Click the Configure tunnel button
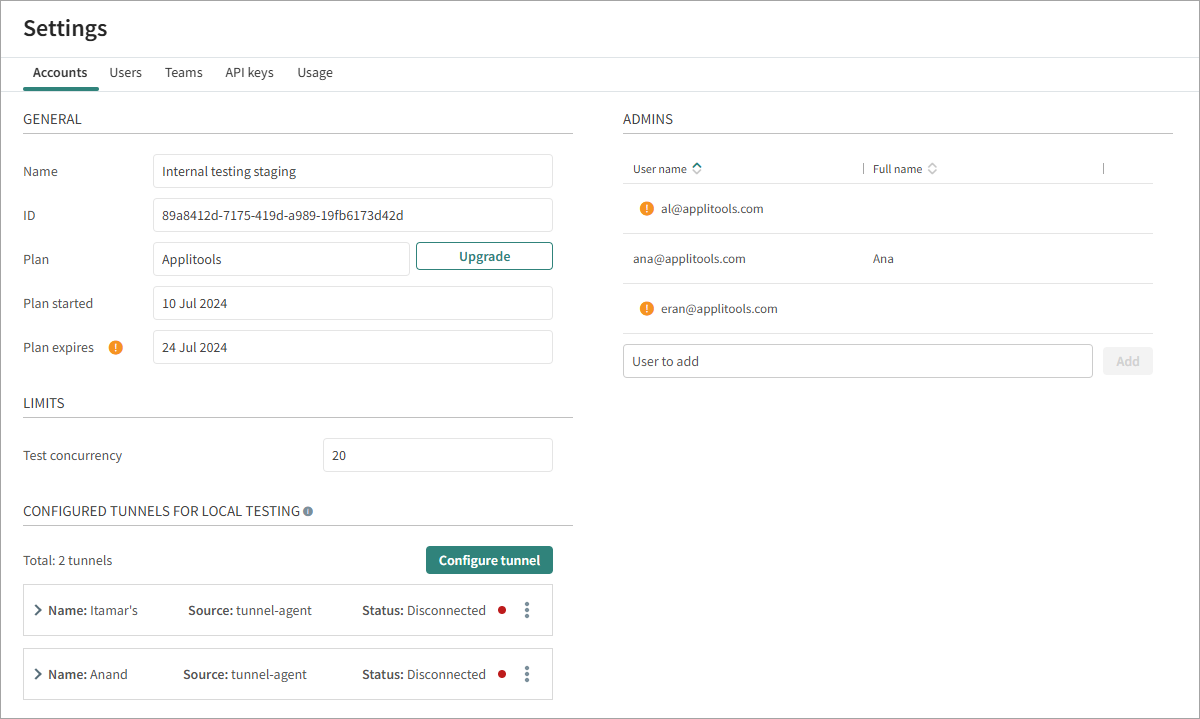The image size is (1200, 719). pyautogui.click(x=489, y=560)
